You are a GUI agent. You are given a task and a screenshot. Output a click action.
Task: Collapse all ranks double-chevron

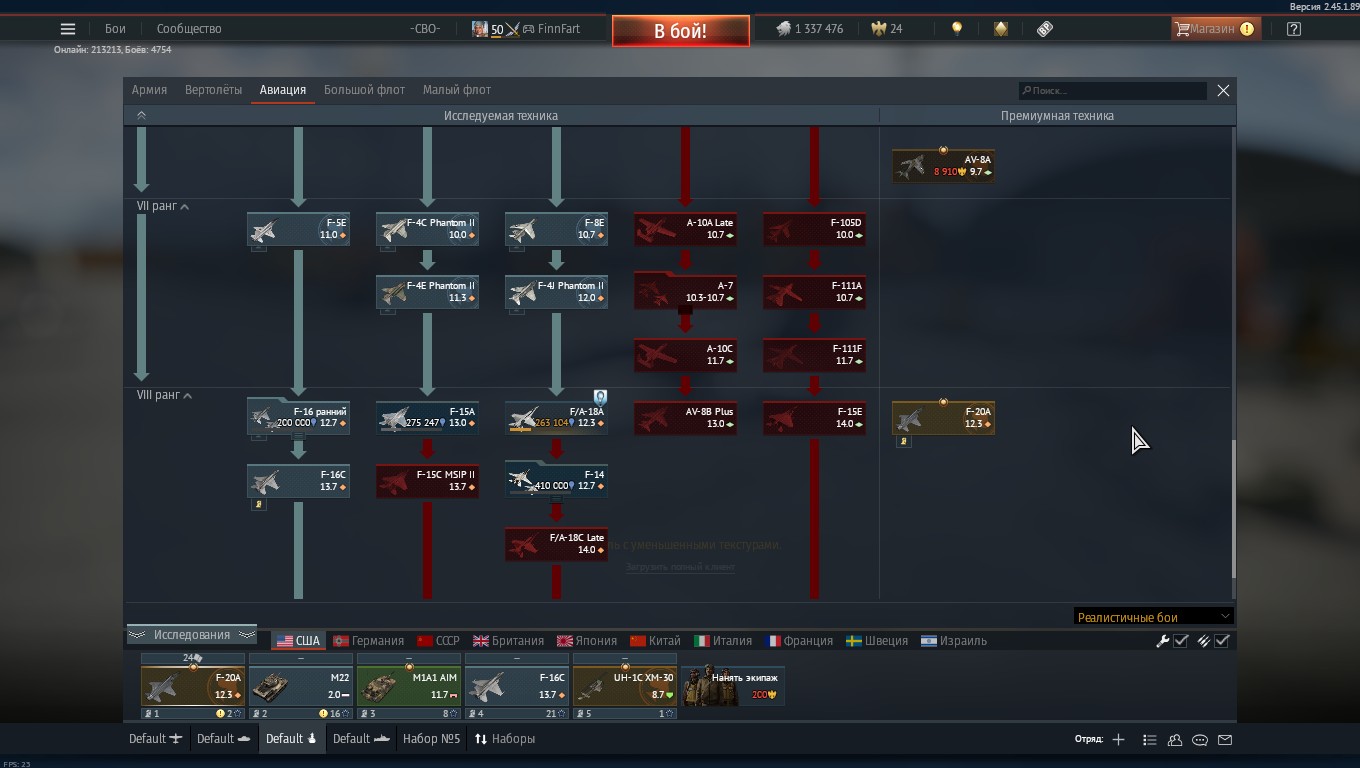pyautogui.click(x=141, y=115)
